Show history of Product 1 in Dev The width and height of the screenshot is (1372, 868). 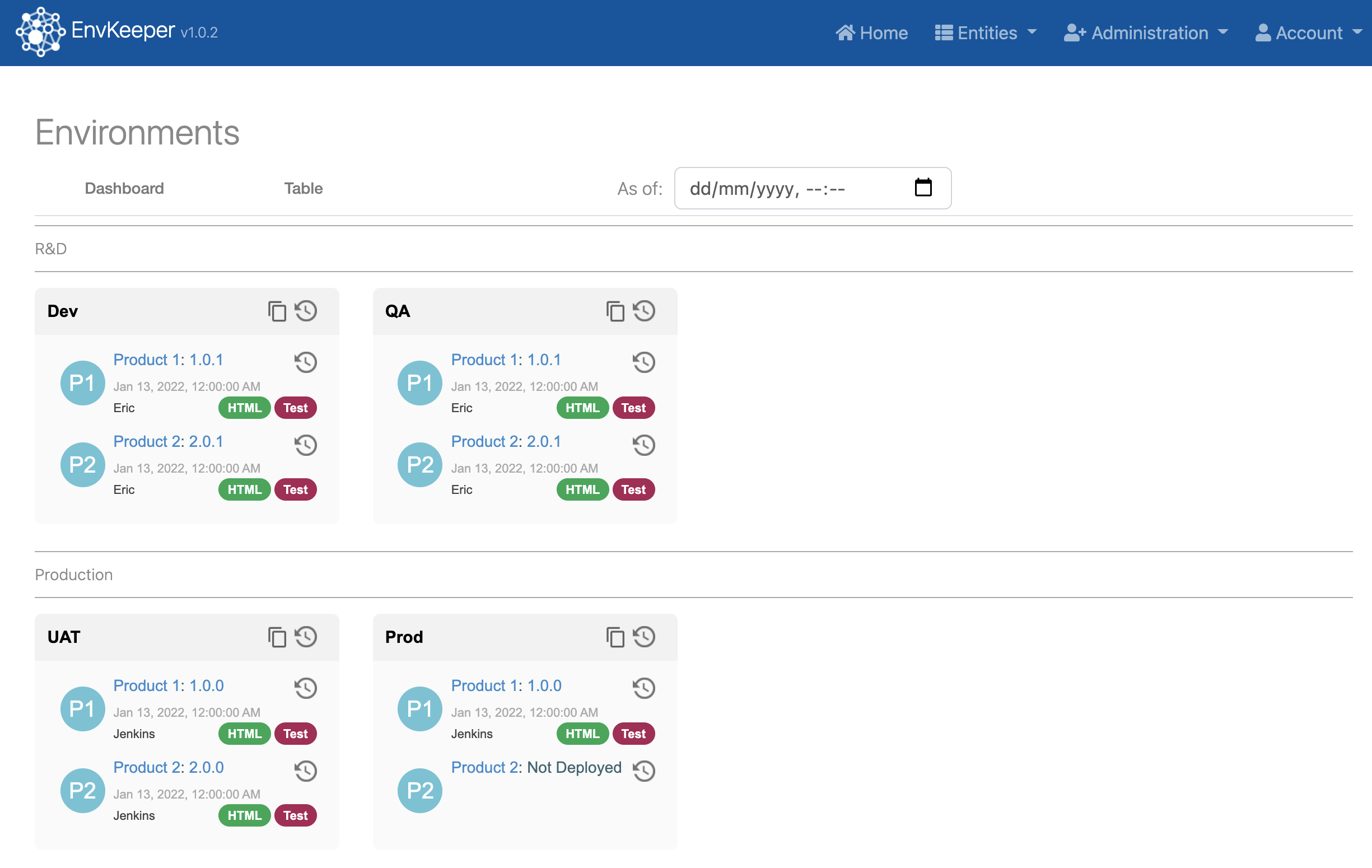306,362
